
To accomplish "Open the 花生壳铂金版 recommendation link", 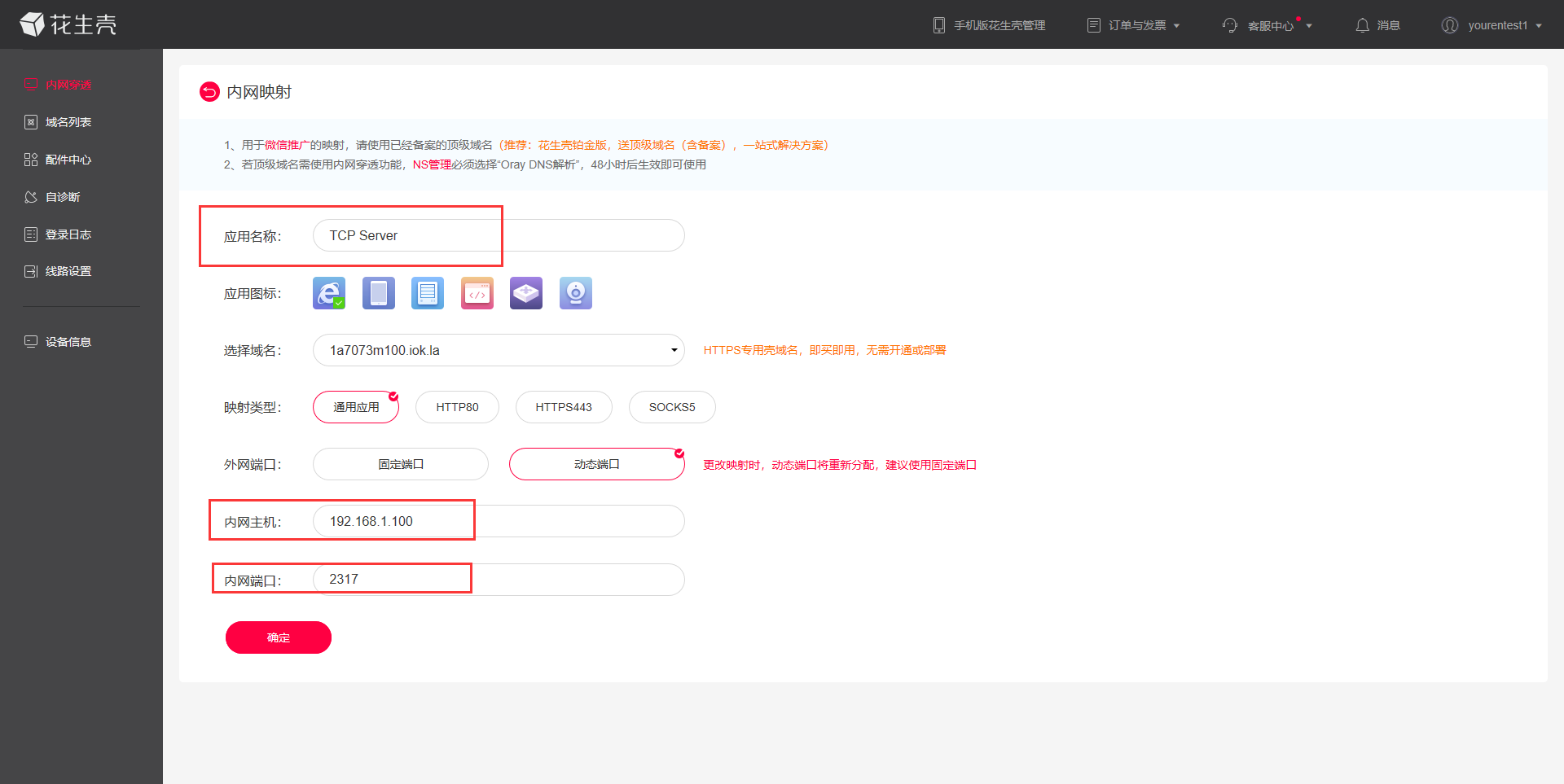I will tap(573, 145).
